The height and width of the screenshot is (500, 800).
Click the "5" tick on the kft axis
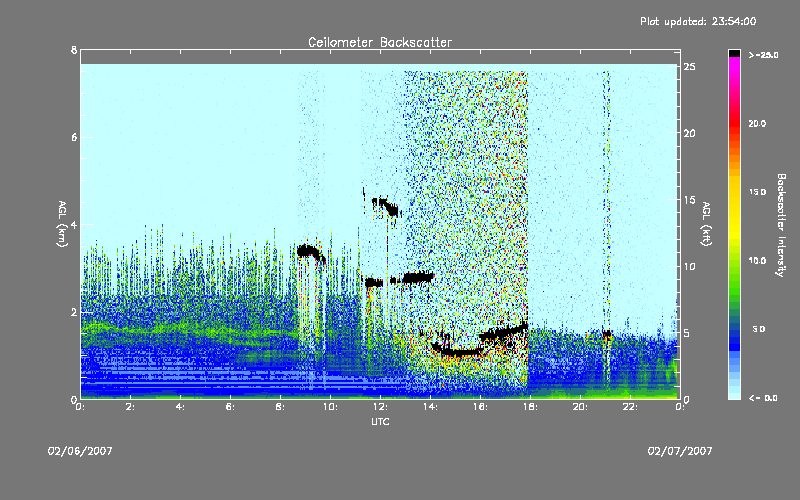point(687,333)
